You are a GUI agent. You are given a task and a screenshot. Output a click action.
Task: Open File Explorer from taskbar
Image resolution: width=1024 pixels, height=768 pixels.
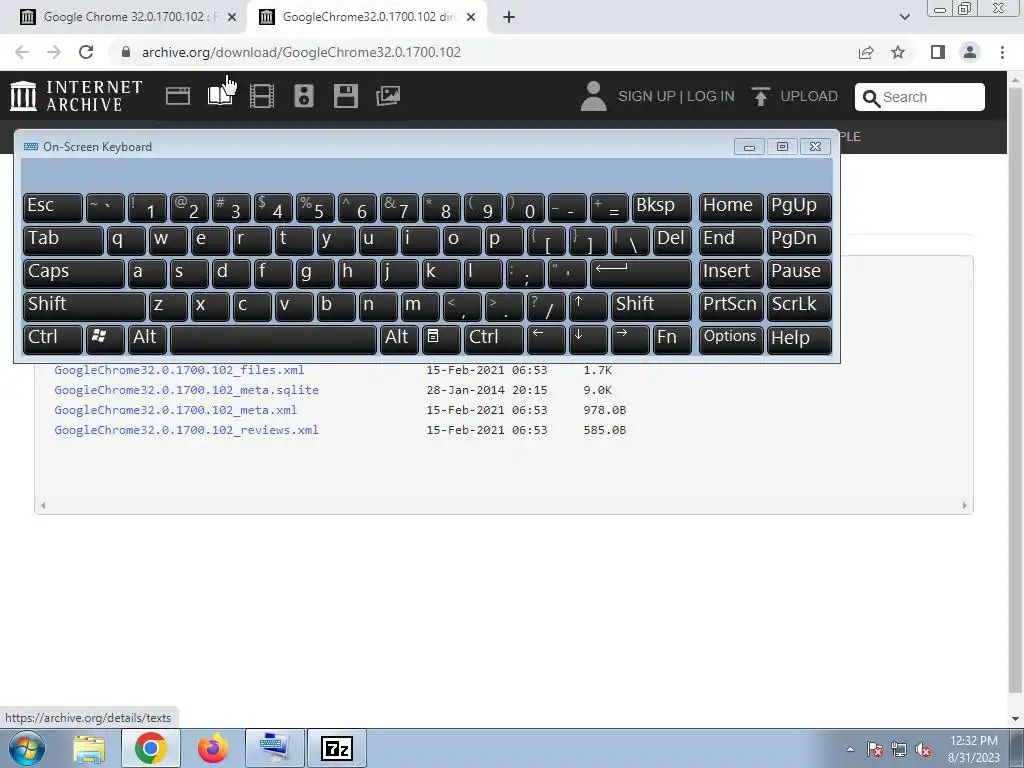point(89,748)
